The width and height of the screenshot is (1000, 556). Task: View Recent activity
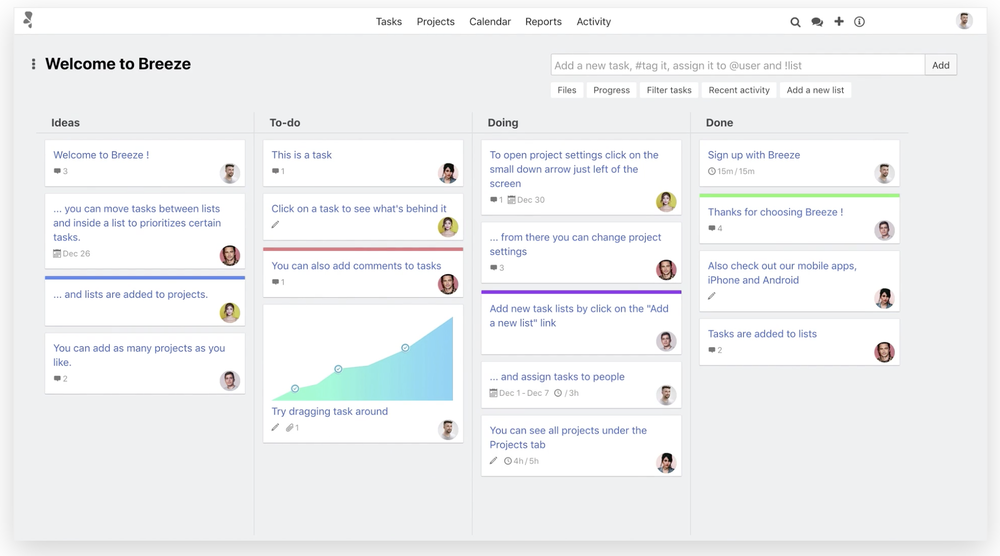pyautogui.click(x=739, y=90)
